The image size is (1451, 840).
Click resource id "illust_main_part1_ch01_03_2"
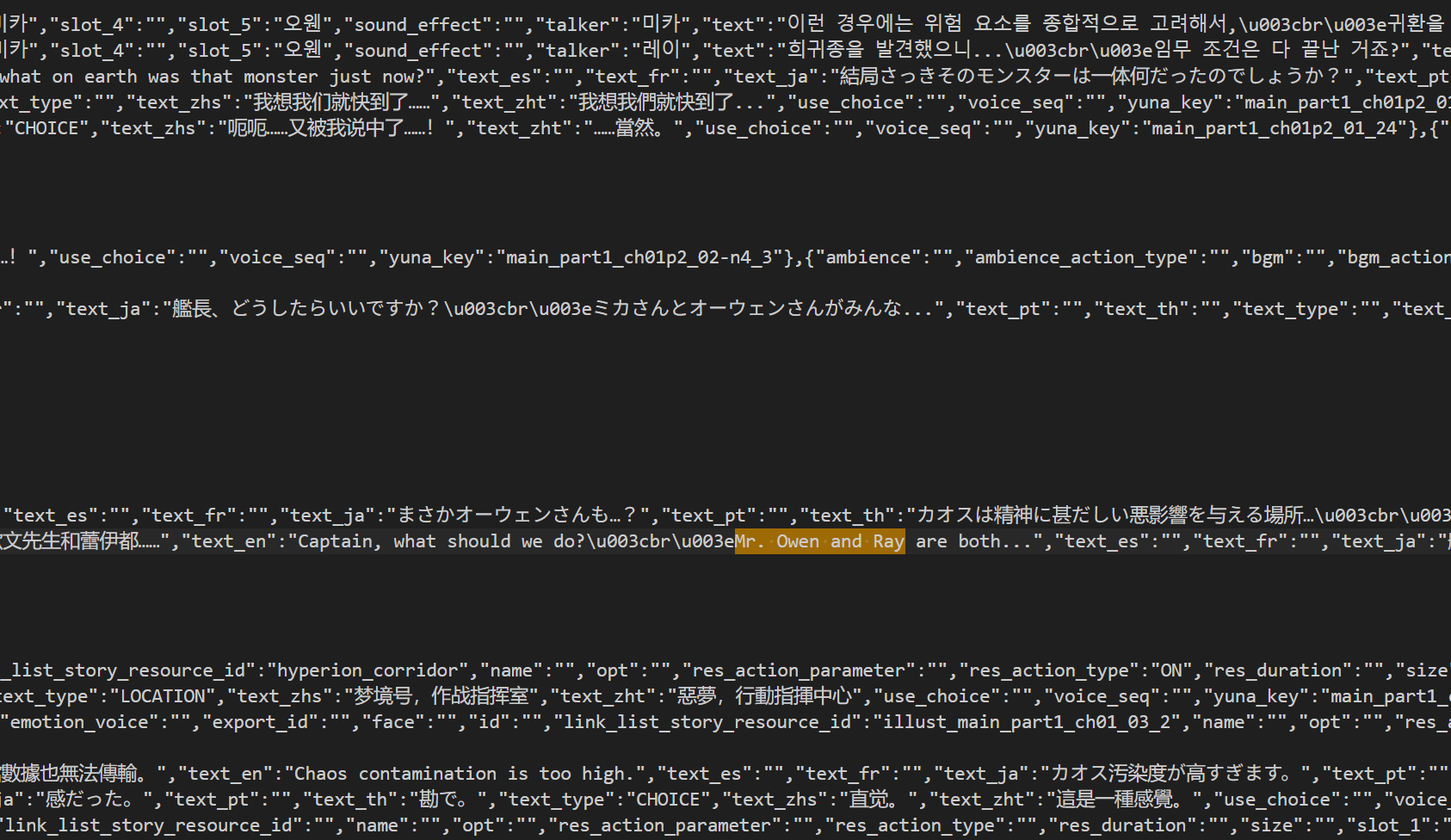tap(1027, 722)
